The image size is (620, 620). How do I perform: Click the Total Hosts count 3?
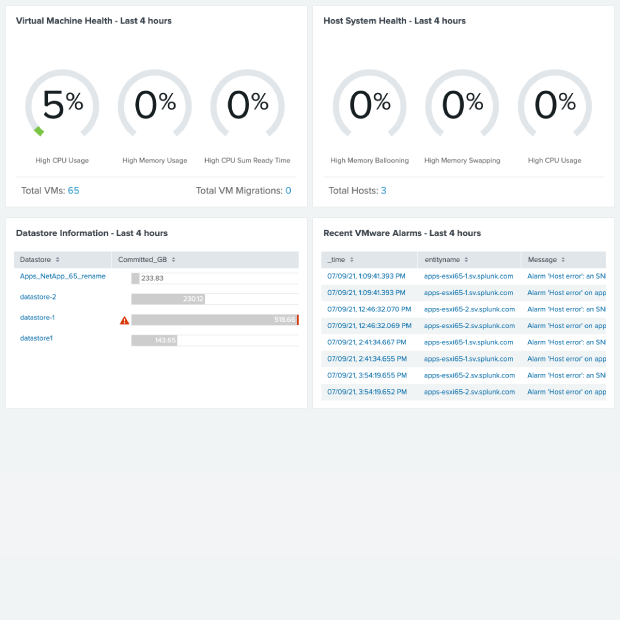[384, 191]
